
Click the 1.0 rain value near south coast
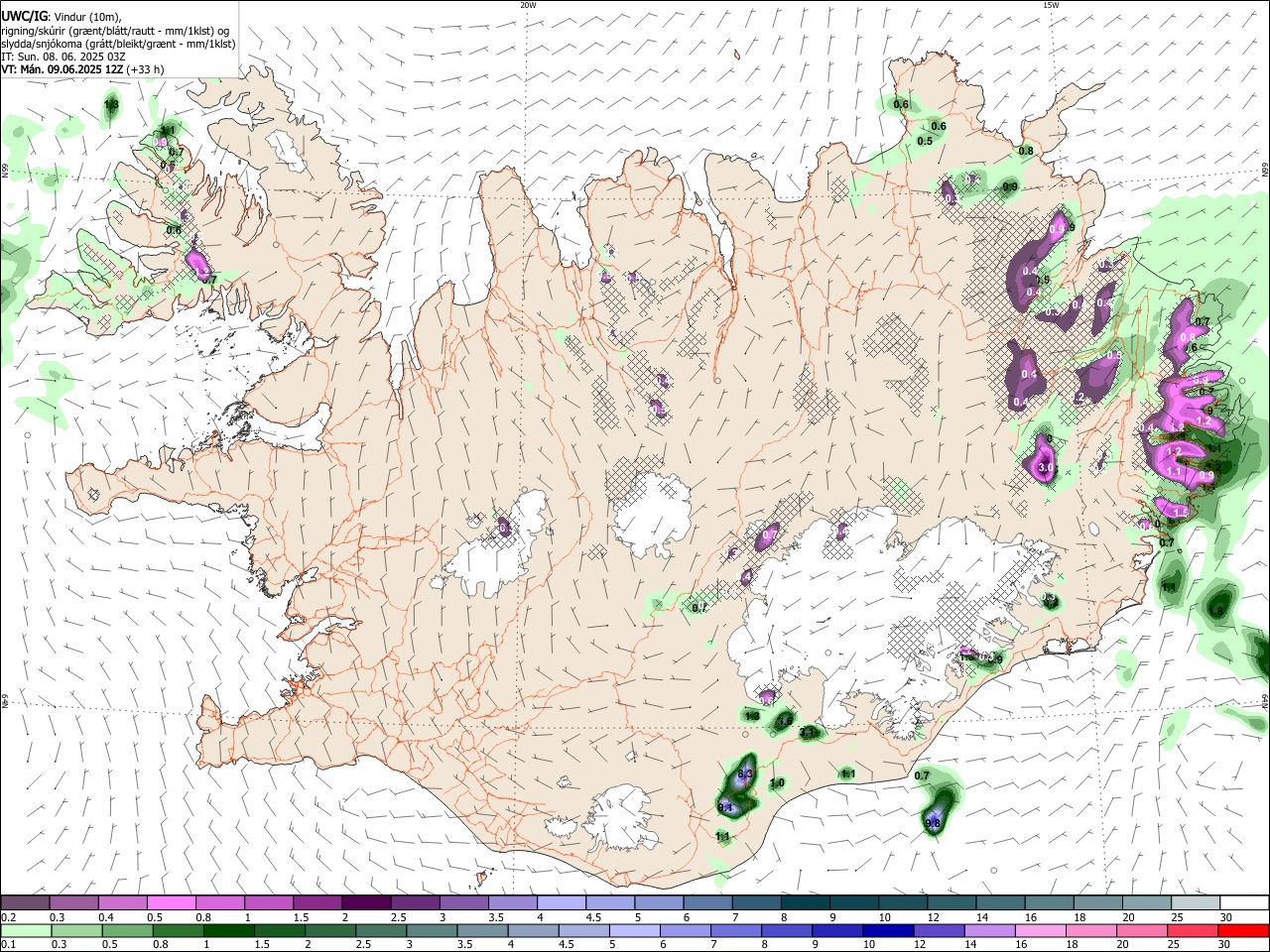(x=777, y=782)
